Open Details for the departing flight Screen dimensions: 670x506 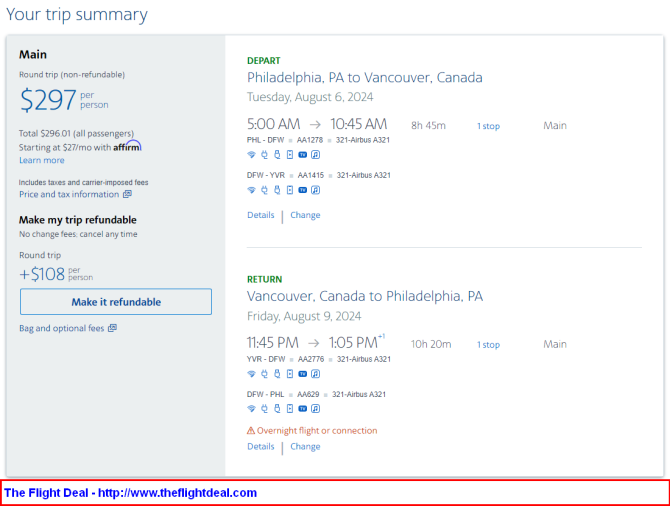[261, 215]
